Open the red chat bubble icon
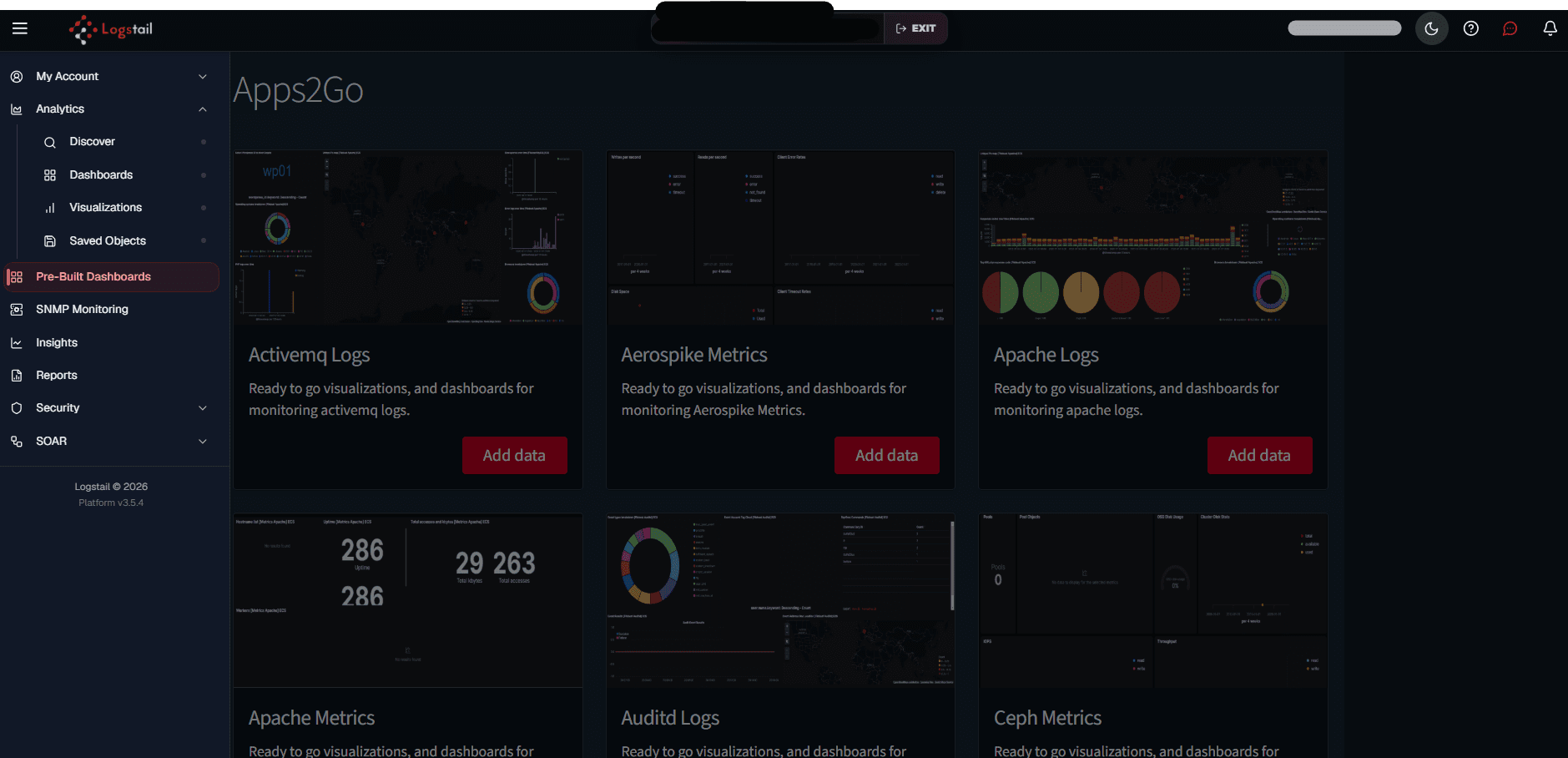 [x=1510, y=28]
